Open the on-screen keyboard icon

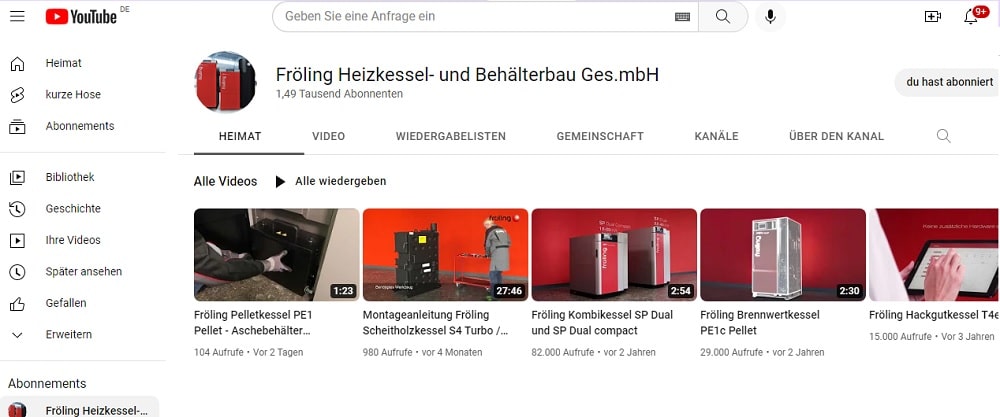click(x=682, y=17)
